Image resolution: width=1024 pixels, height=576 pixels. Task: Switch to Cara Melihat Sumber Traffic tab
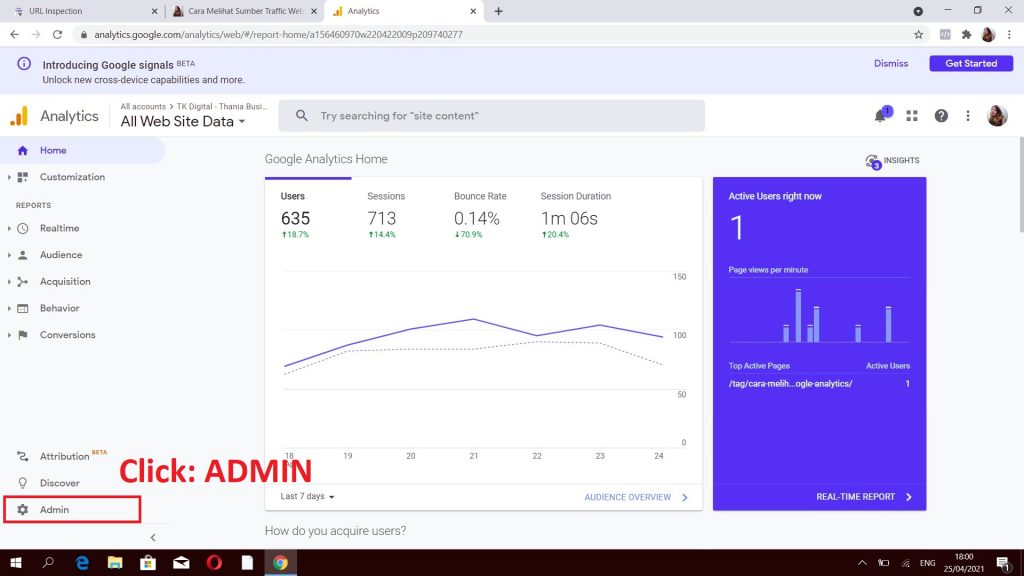pos(244,11)
